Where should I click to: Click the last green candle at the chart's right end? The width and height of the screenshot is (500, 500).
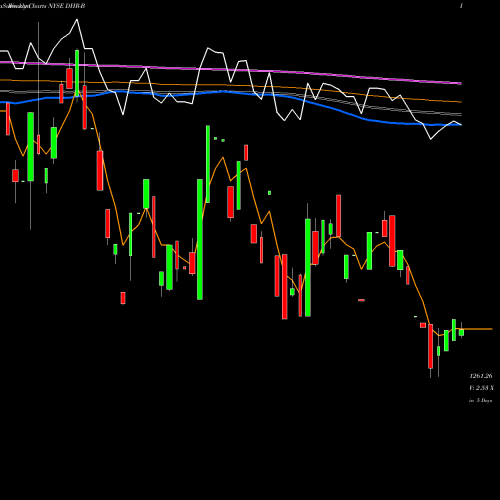point(461,332)
